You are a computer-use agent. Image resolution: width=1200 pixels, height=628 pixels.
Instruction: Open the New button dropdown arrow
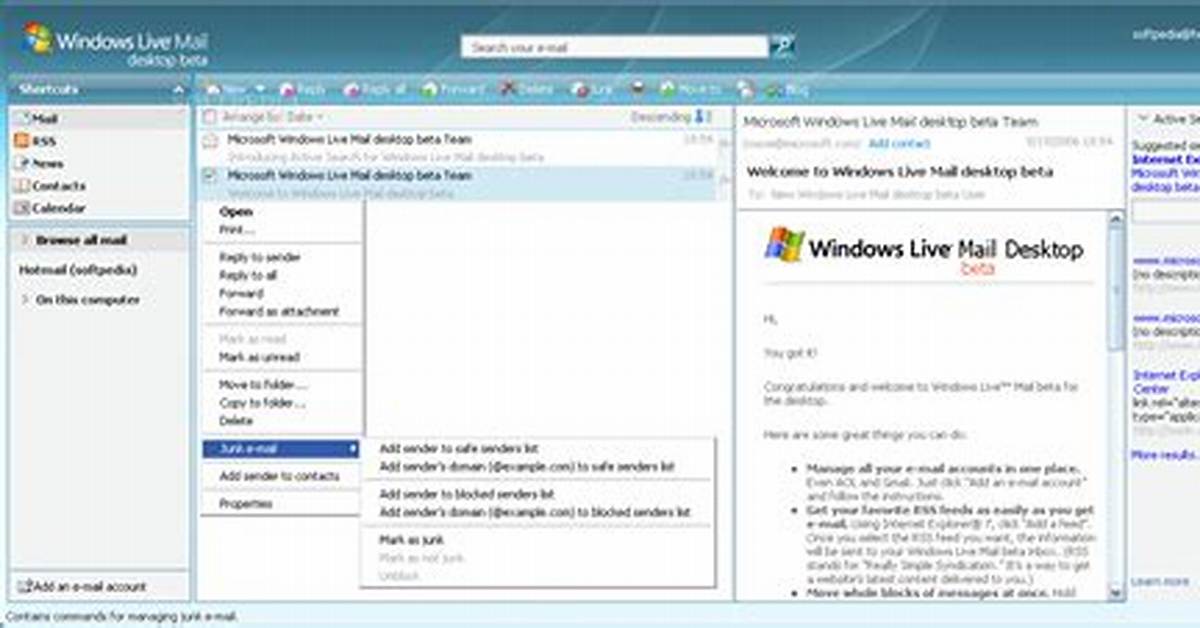coord(260,89)
